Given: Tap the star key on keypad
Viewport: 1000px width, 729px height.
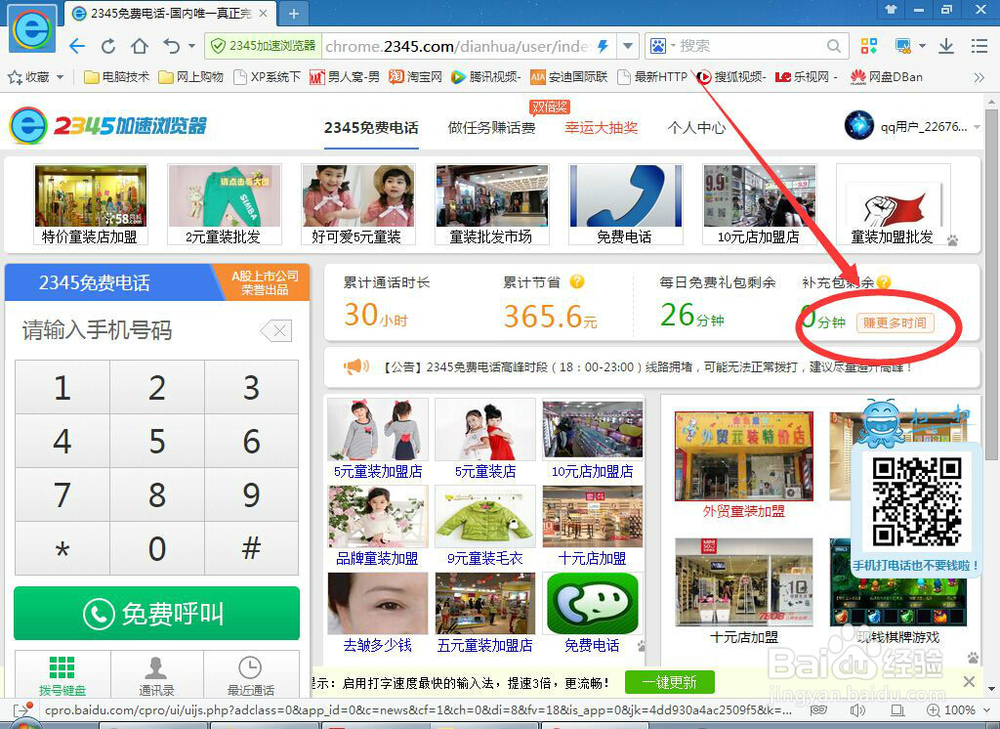Looking at the screenshot, I should (x=62, y=549).
